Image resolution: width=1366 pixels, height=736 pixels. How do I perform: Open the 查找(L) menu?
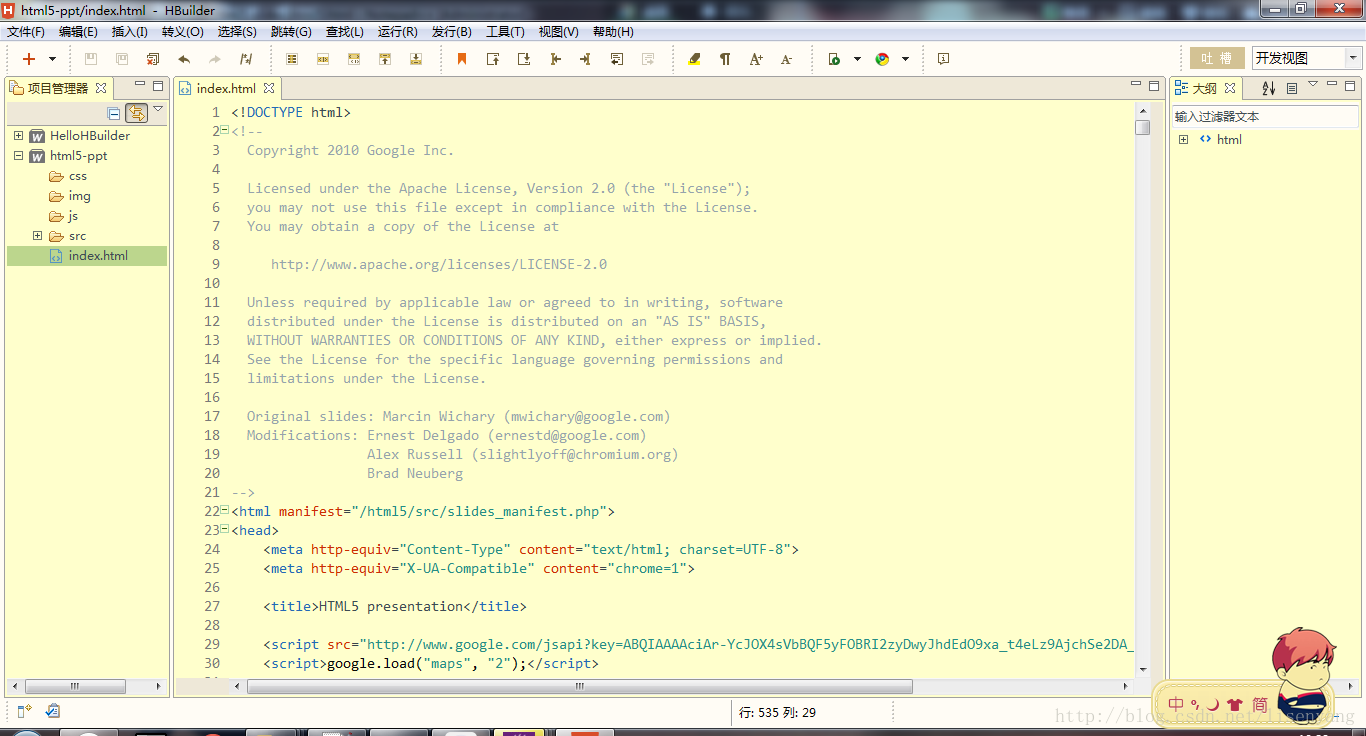coord(345,32)
